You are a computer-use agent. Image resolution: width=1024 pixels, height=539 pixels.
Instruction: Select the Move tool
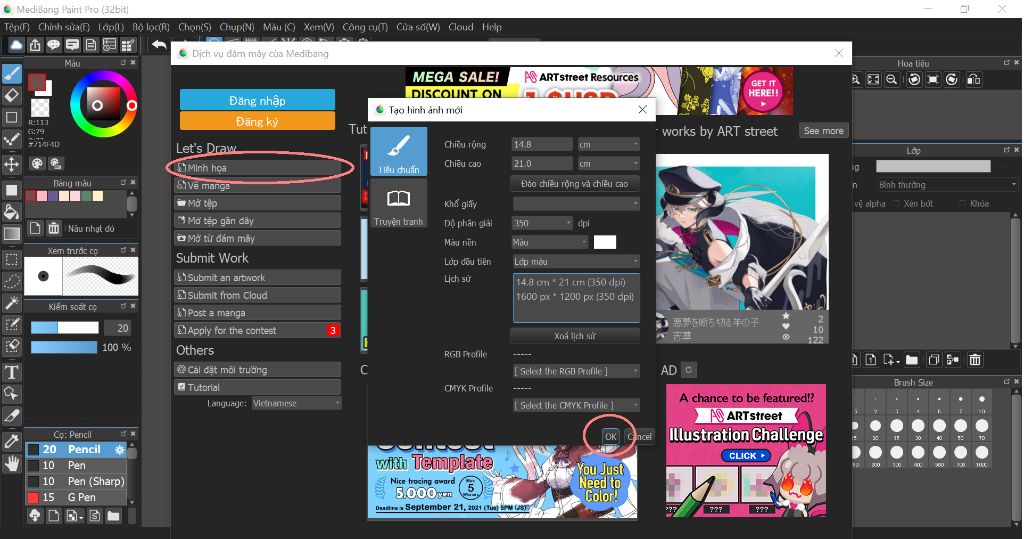click(12, 163)
